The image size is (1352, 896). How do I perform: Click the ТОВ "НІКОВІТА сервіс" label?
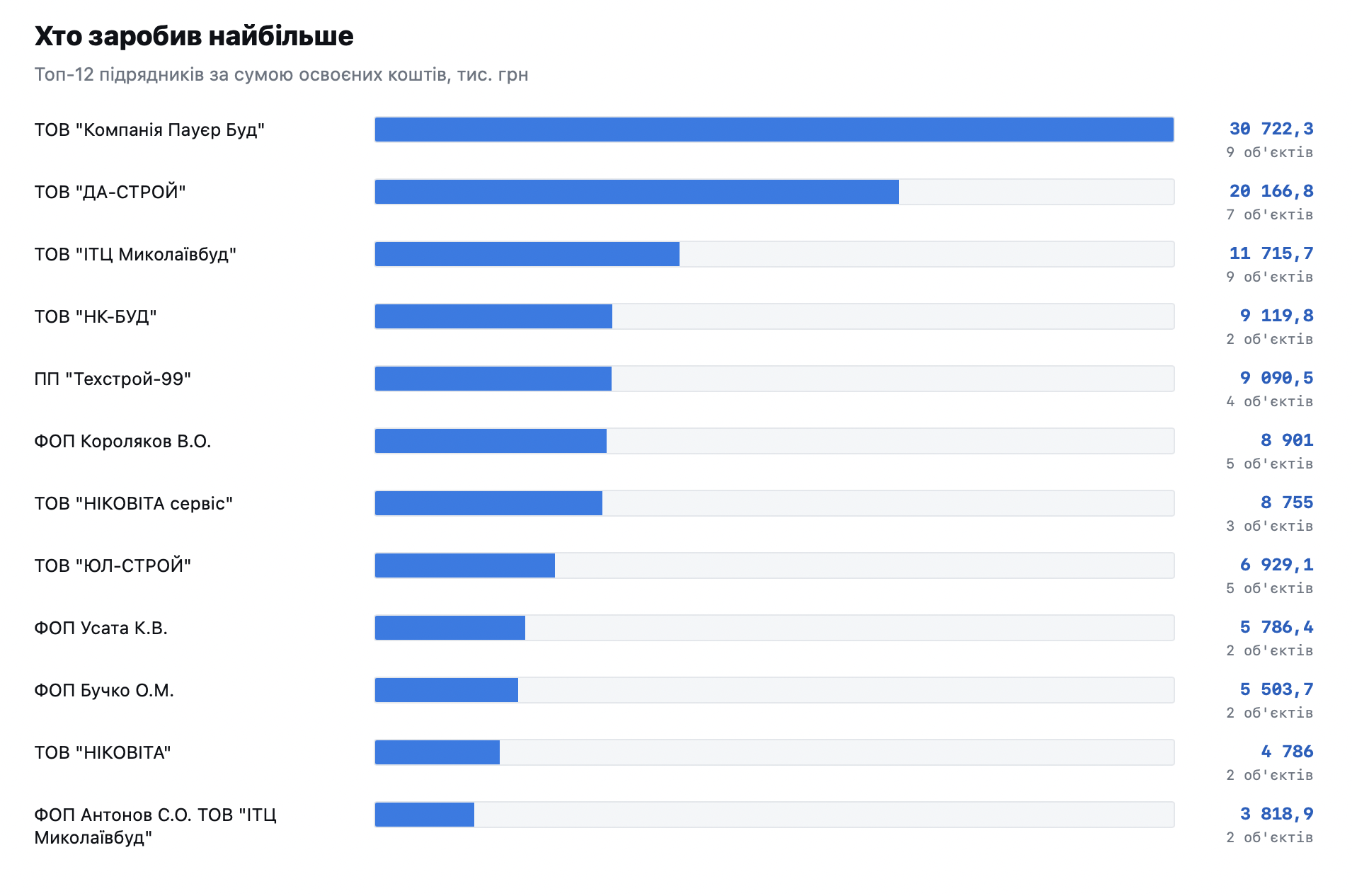tap(134, 503)
